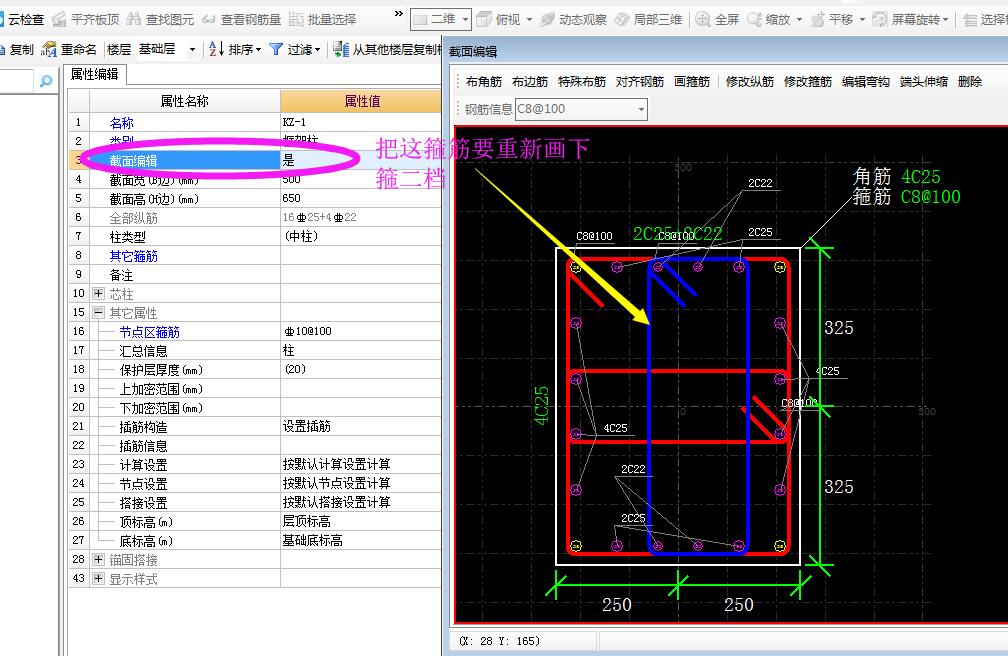Expand the 锚固搭接 tree node

[x=98, y=560]
